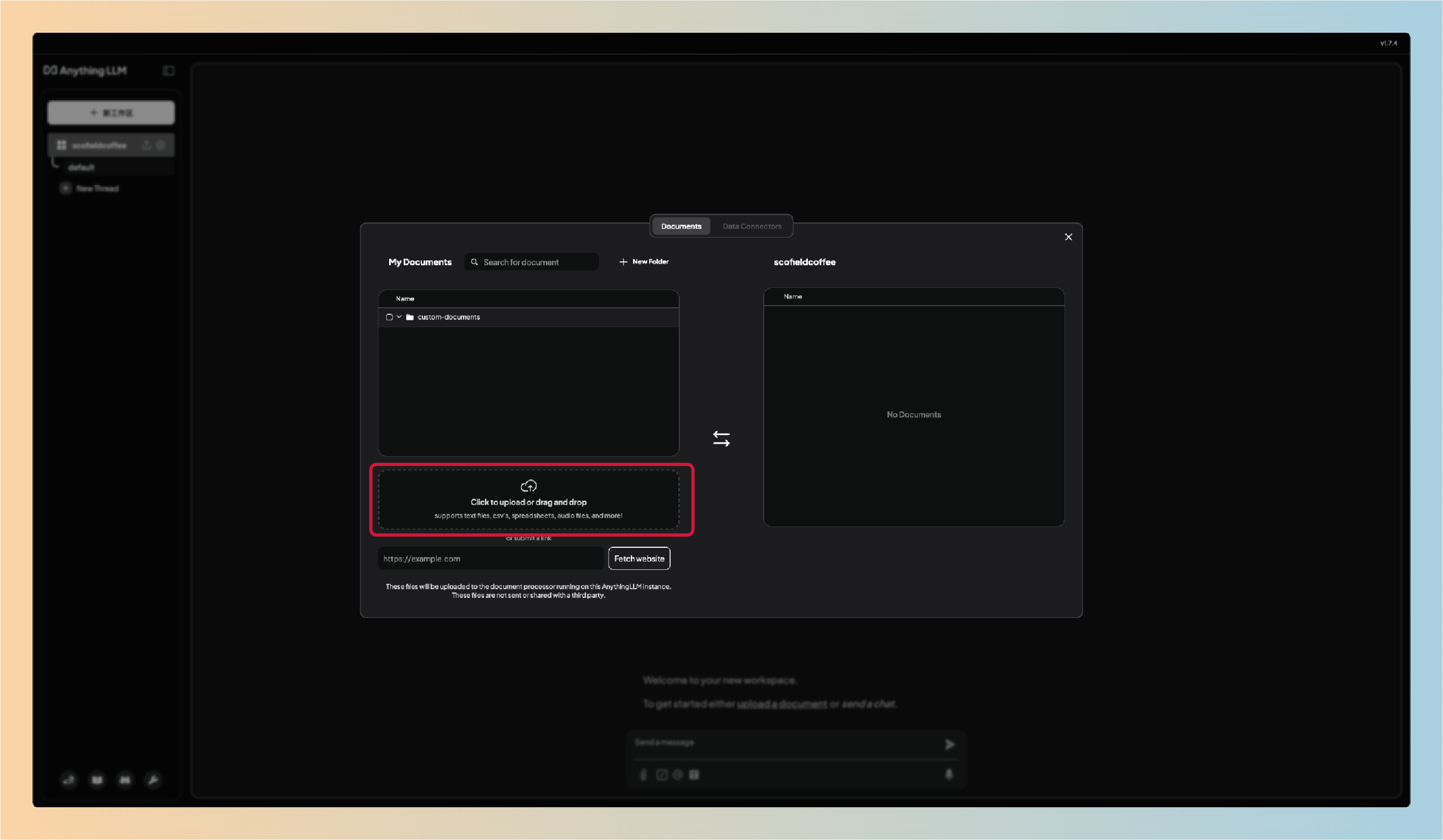This screenshot has height=840, width=1443.
Task: Start a New Thread in sidebar
Action: click(97, 188)
